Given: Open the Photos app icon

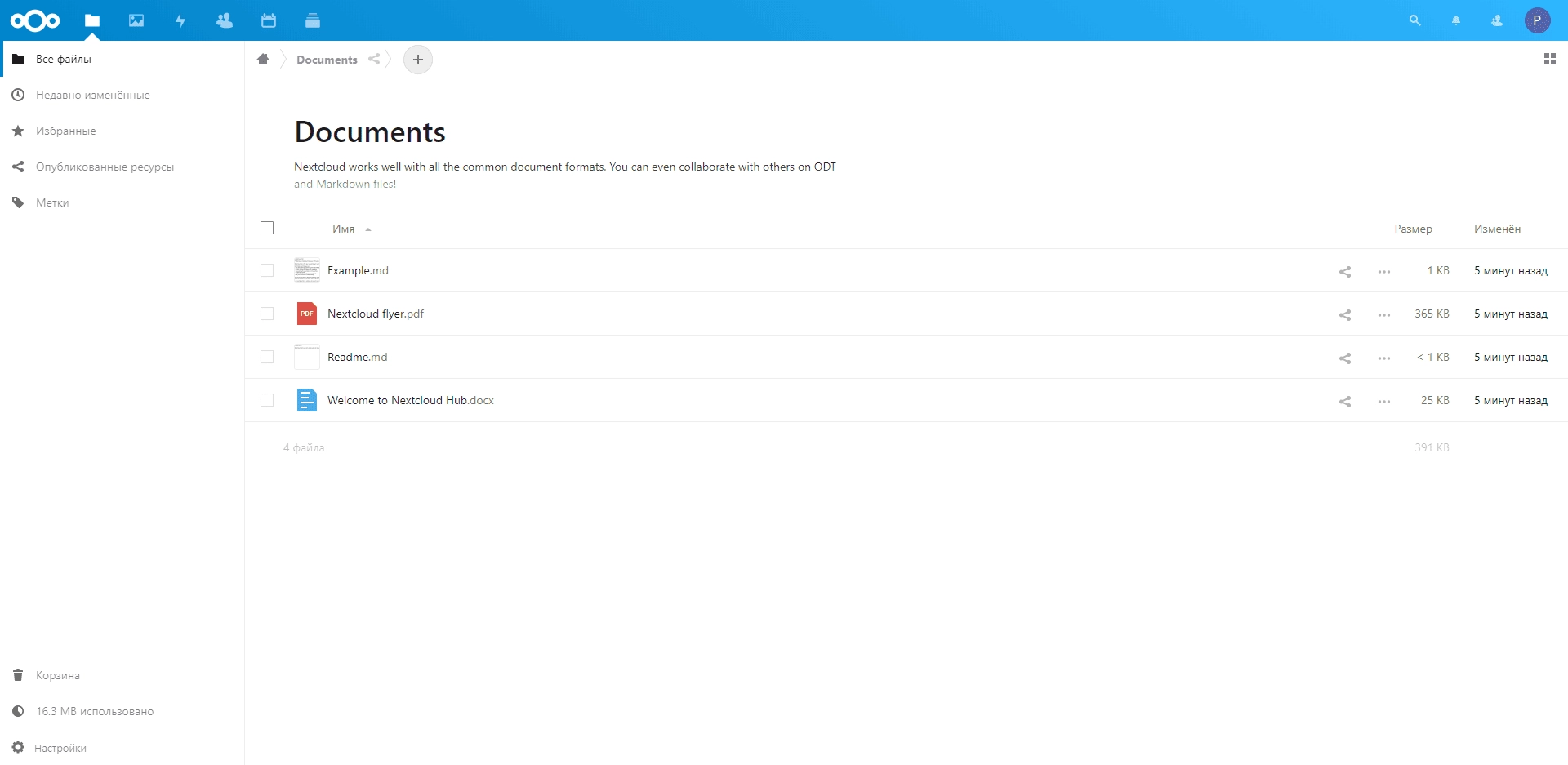Looking at the screenshot, I should (136, 20).
